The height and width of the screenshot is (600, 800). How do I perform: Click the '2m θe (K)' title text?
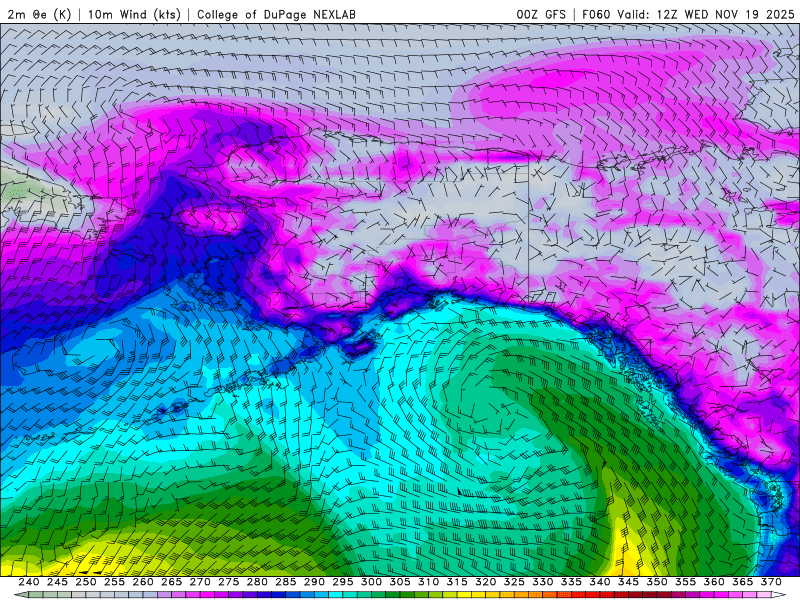(x=39, y=14)
